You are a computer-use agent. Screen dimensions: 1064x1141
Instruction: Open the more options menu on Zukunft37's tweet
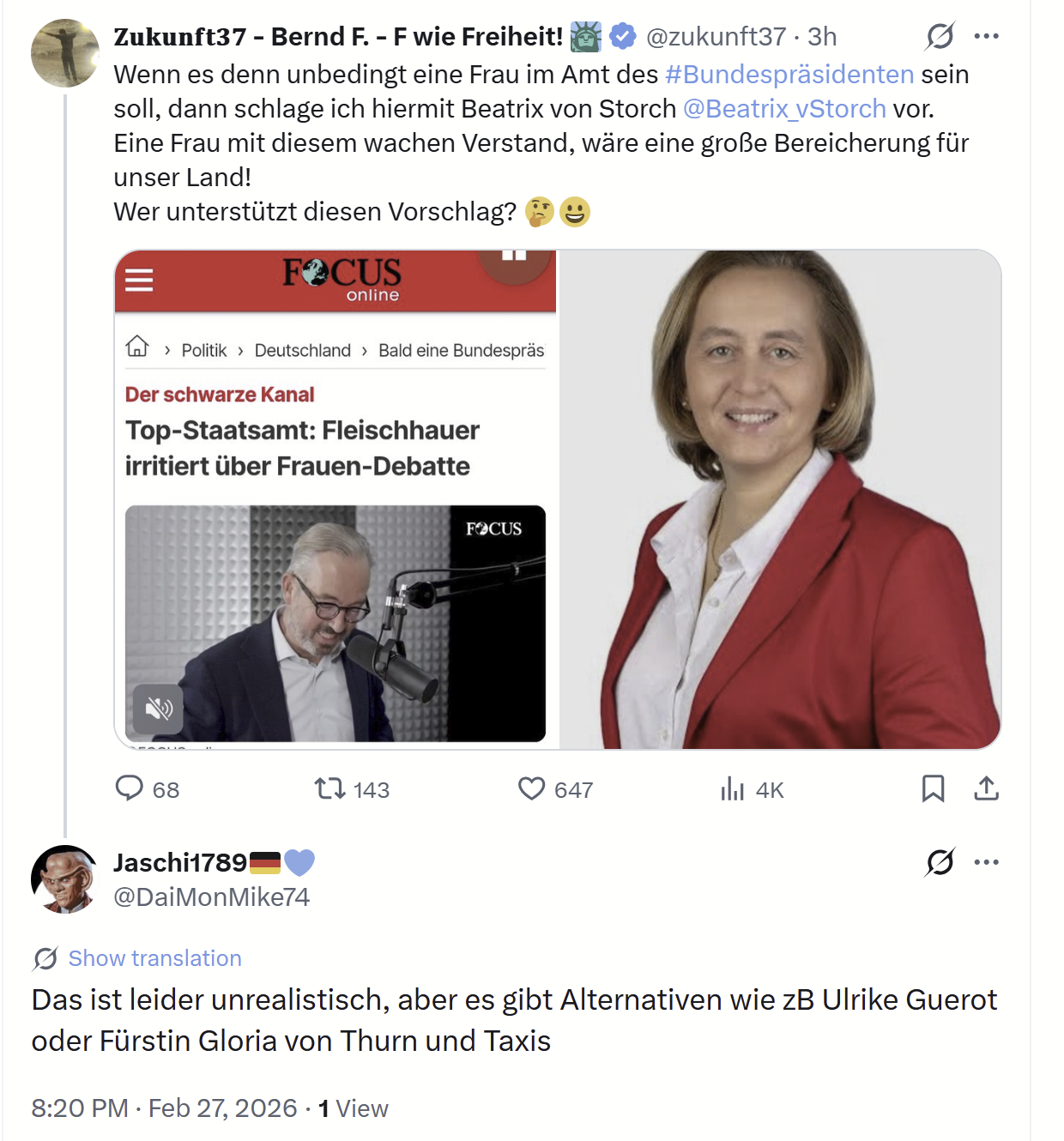click(987, 36)
